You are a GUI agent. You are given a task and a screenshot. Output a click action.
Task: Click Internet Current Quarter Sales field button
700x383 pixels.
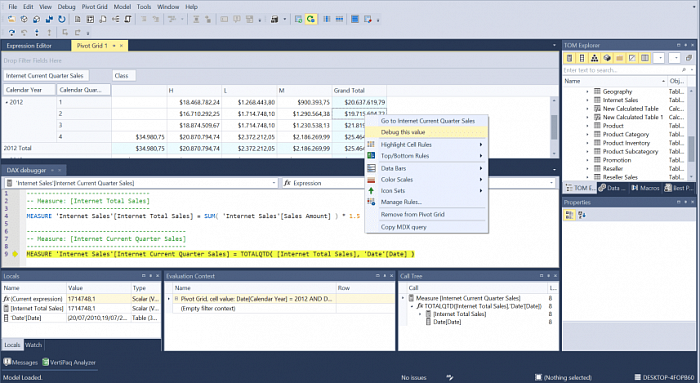pyautogui.click(x=46, y=76)
